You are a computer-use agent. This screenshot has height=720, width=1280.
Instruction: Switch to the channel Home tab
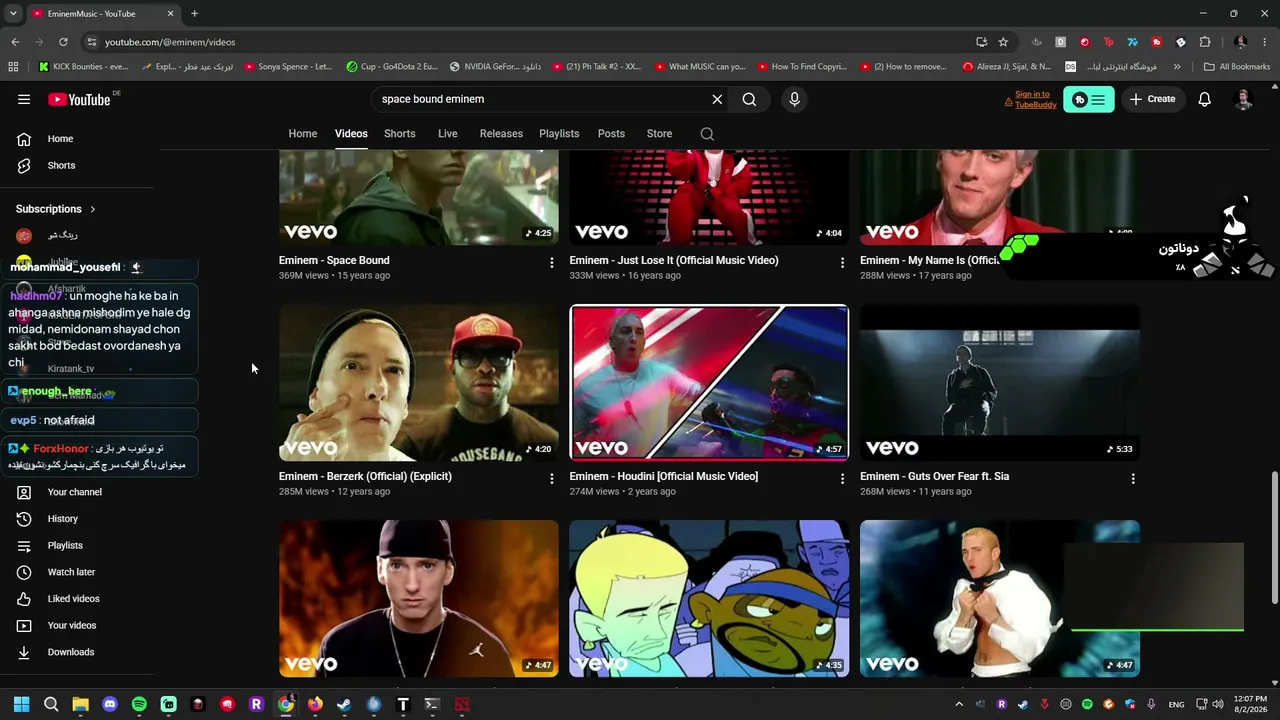[x=303, y=134]
